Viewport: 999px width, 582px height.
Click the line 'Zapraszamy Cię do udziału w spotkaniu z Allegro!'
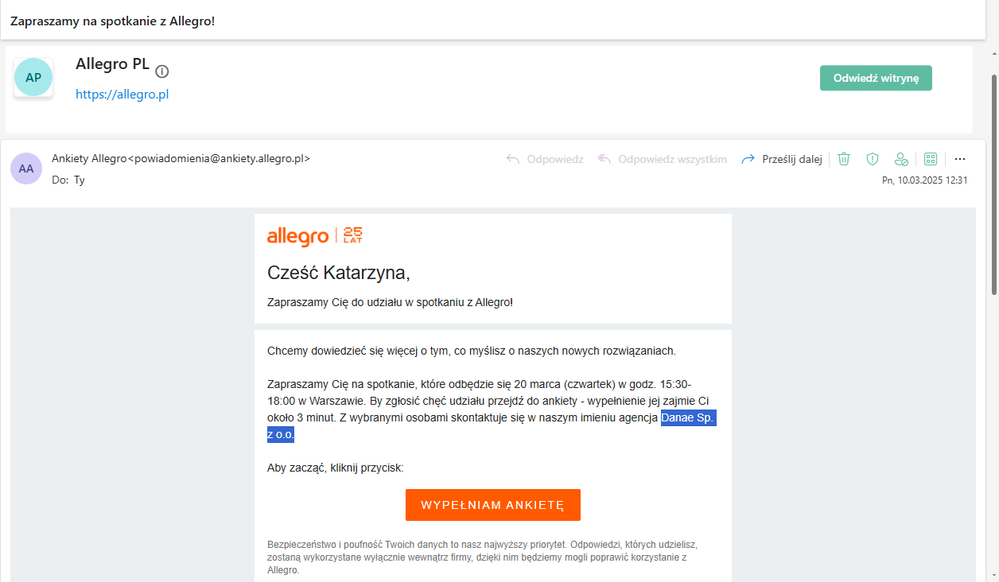390,302
